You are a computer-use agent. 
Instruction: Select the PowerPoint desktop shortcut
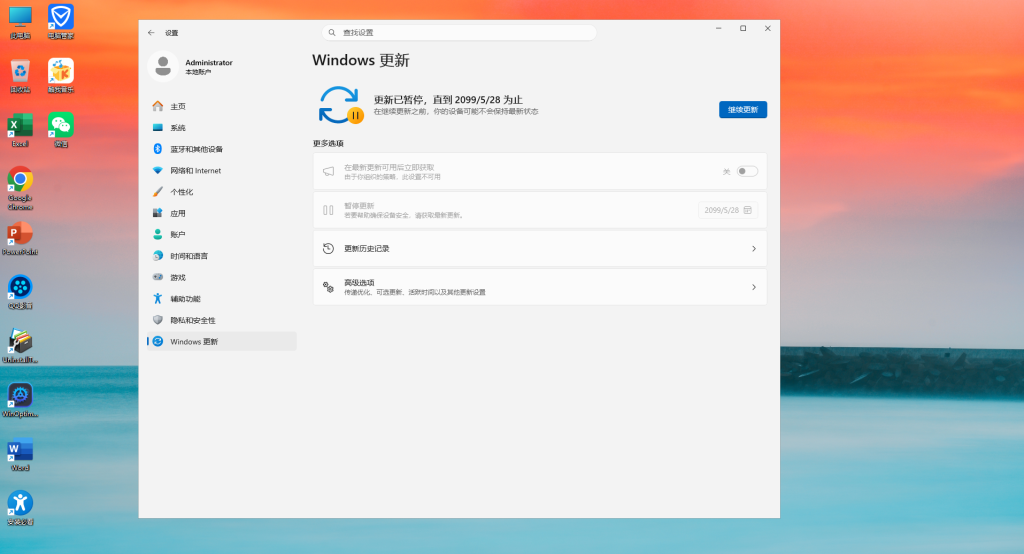click(20, 238)
